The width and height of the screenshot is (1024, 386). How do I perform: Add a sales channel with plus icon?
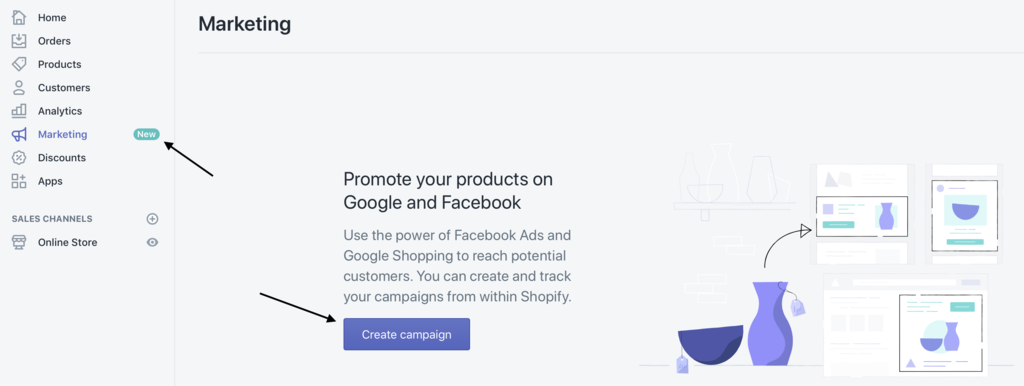152,219
